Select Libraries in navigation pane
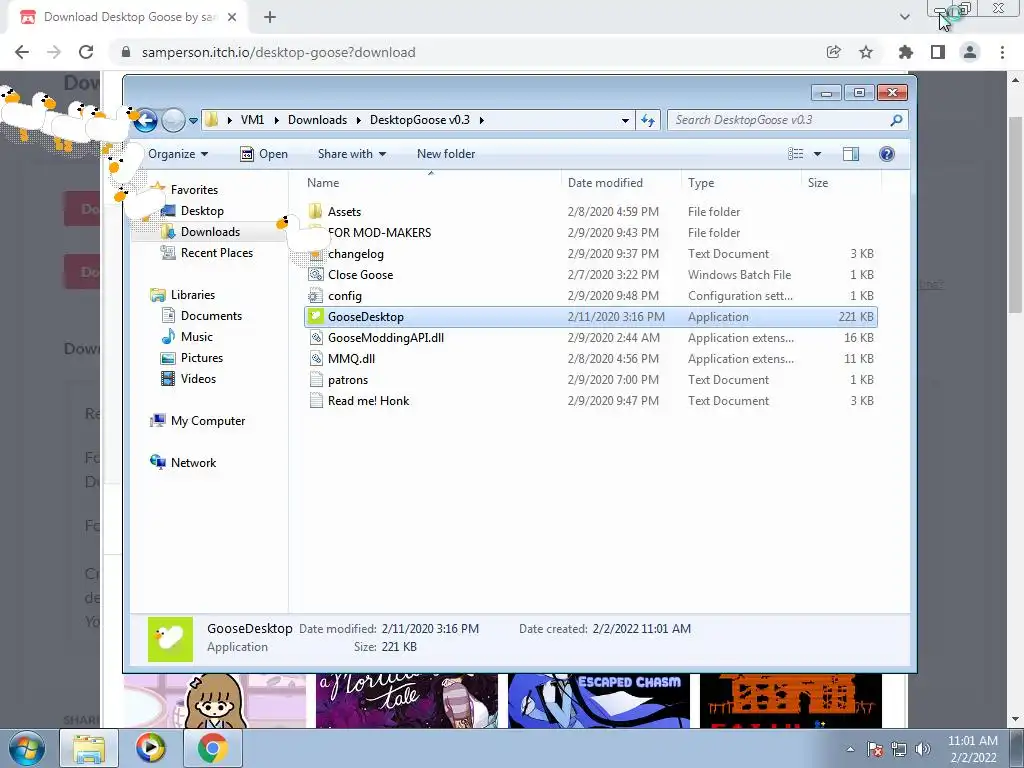This screenshot has width=1024, height=768. coord(193,295)
